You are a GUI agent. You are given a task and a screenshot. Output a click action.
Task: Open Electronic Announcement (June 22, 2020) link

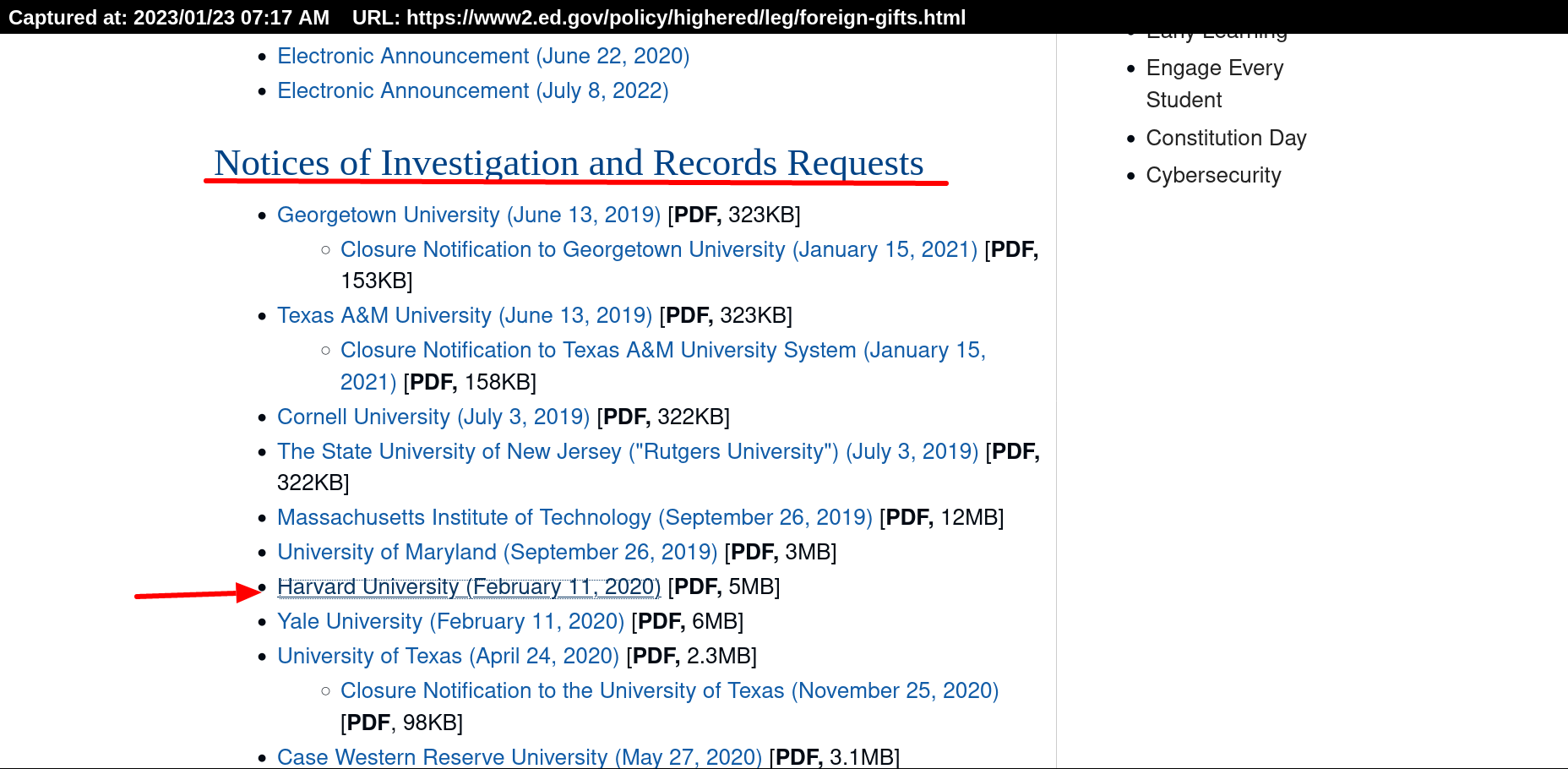[483, 56]
